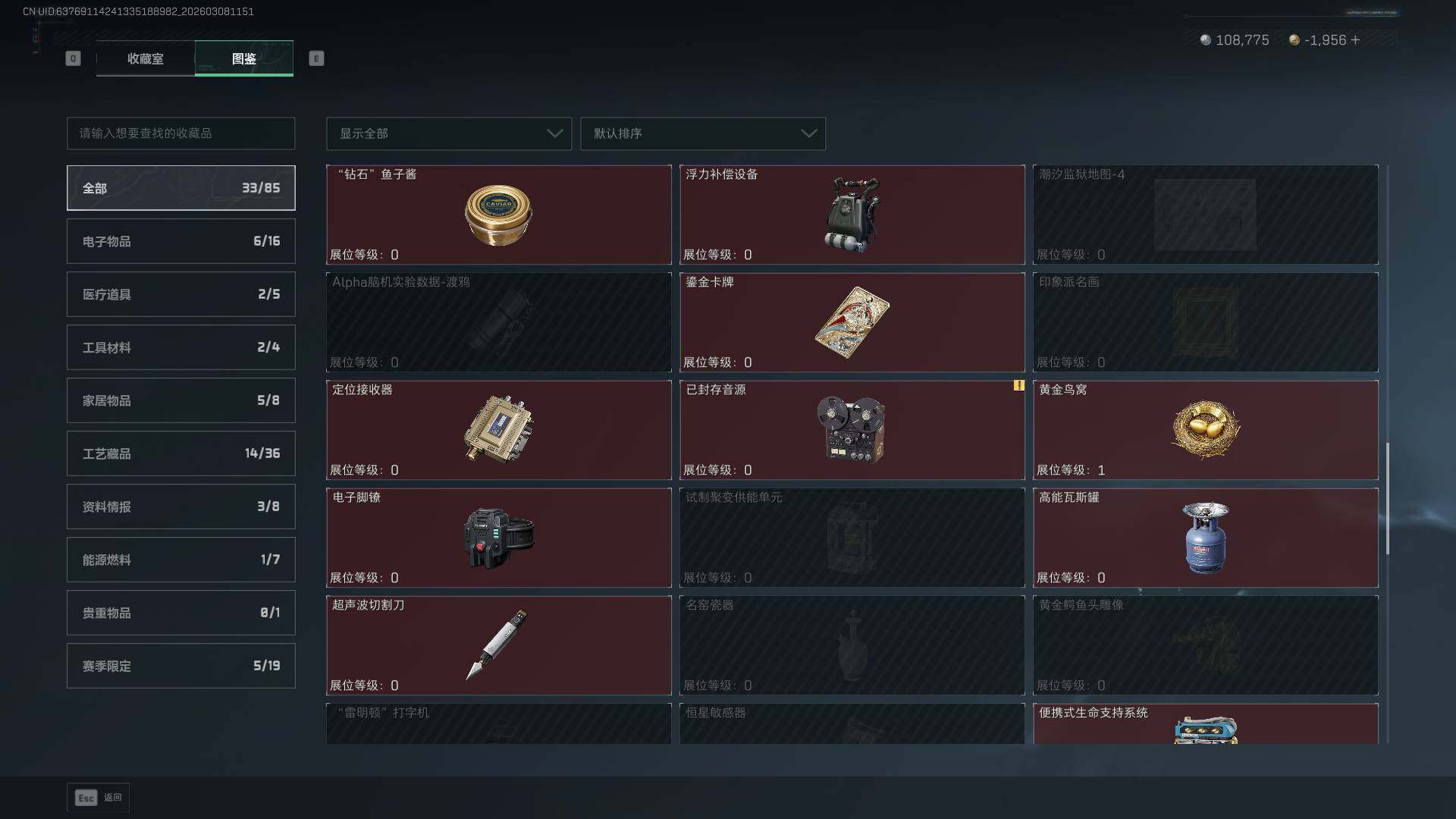1456x819 pixels.
Task: Click the 浮力补偿设备 backpack gear icon
Action: (852, 215)
